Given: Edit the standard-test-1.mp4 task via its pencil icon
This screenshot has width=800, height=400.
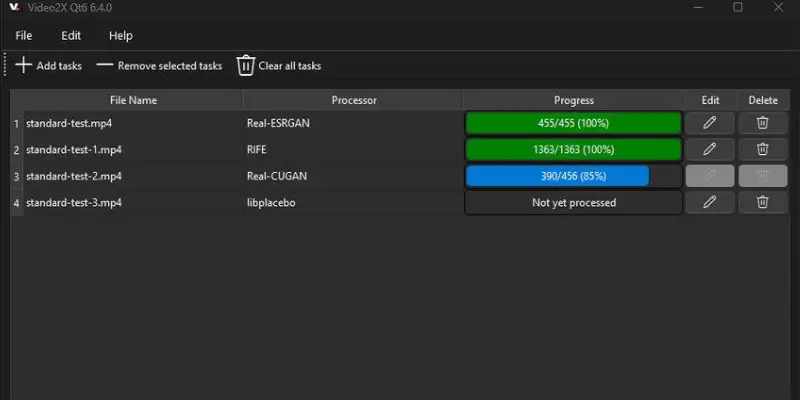Looking at the screenshot, I should (709, 149).
